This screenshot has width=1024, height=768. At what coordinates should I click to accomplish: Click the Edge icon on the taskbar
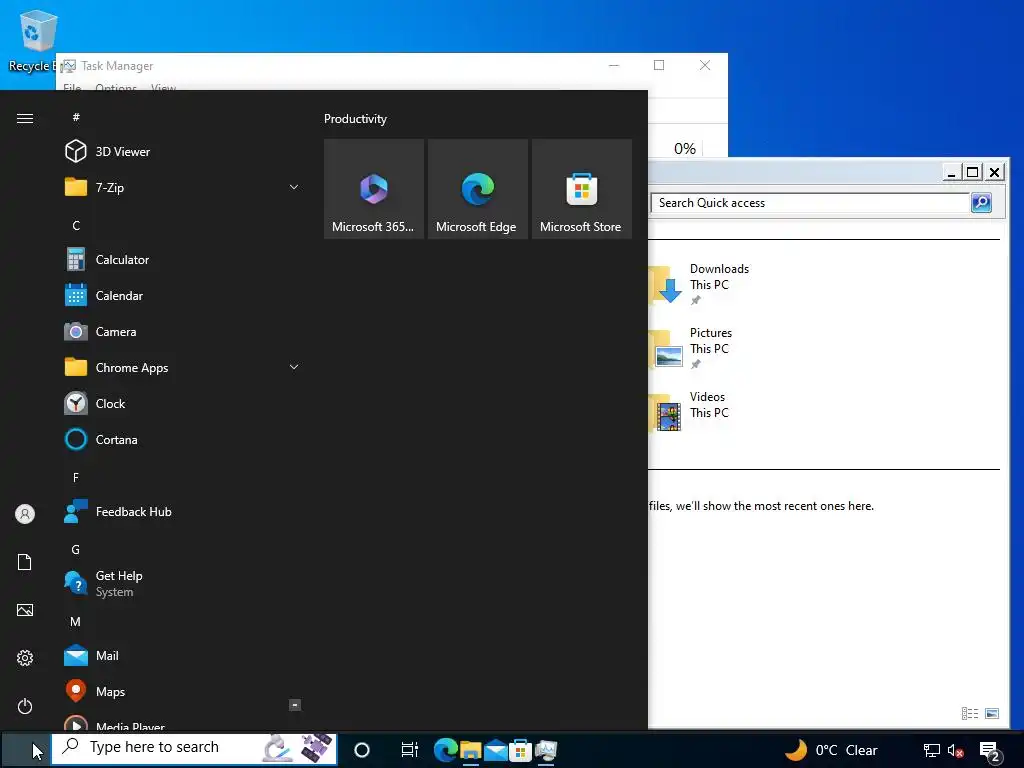tap(445, 750)
